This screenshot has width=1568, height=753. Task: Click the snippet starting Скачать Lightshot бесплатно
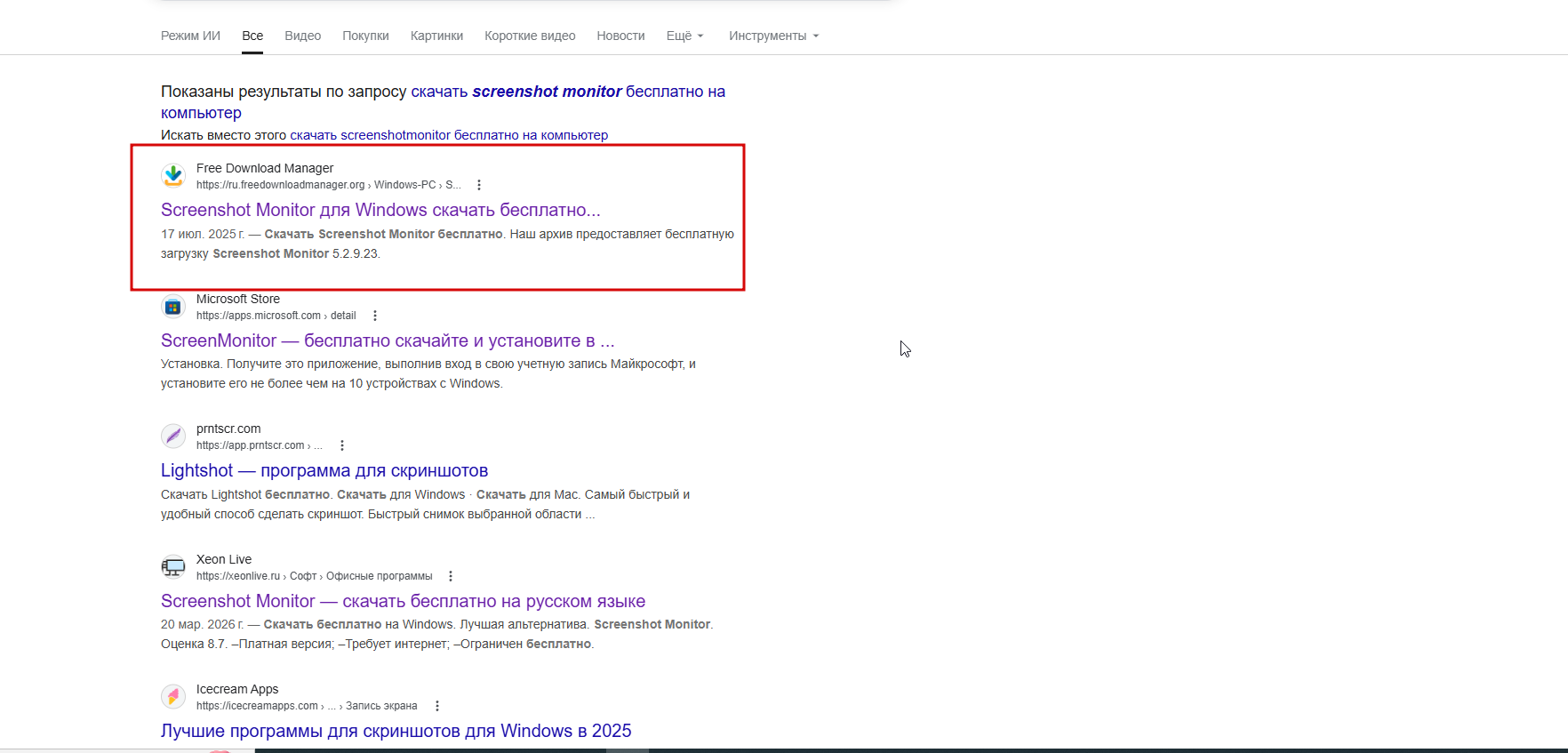pos(425,504)
